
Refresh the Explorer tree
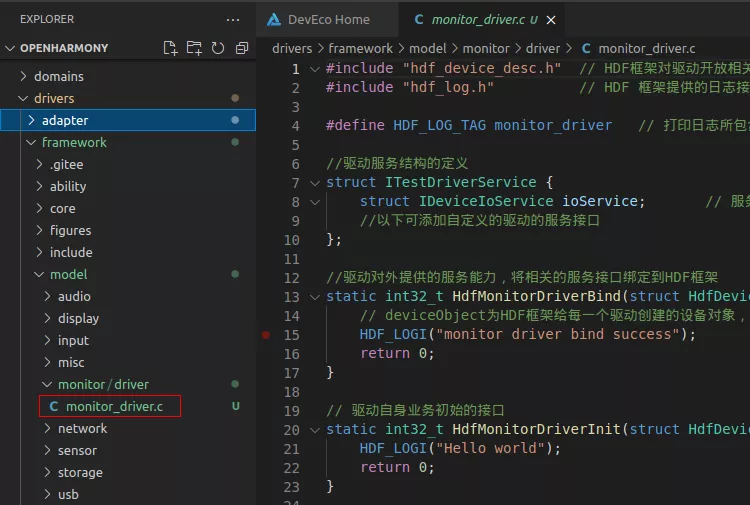218,48
